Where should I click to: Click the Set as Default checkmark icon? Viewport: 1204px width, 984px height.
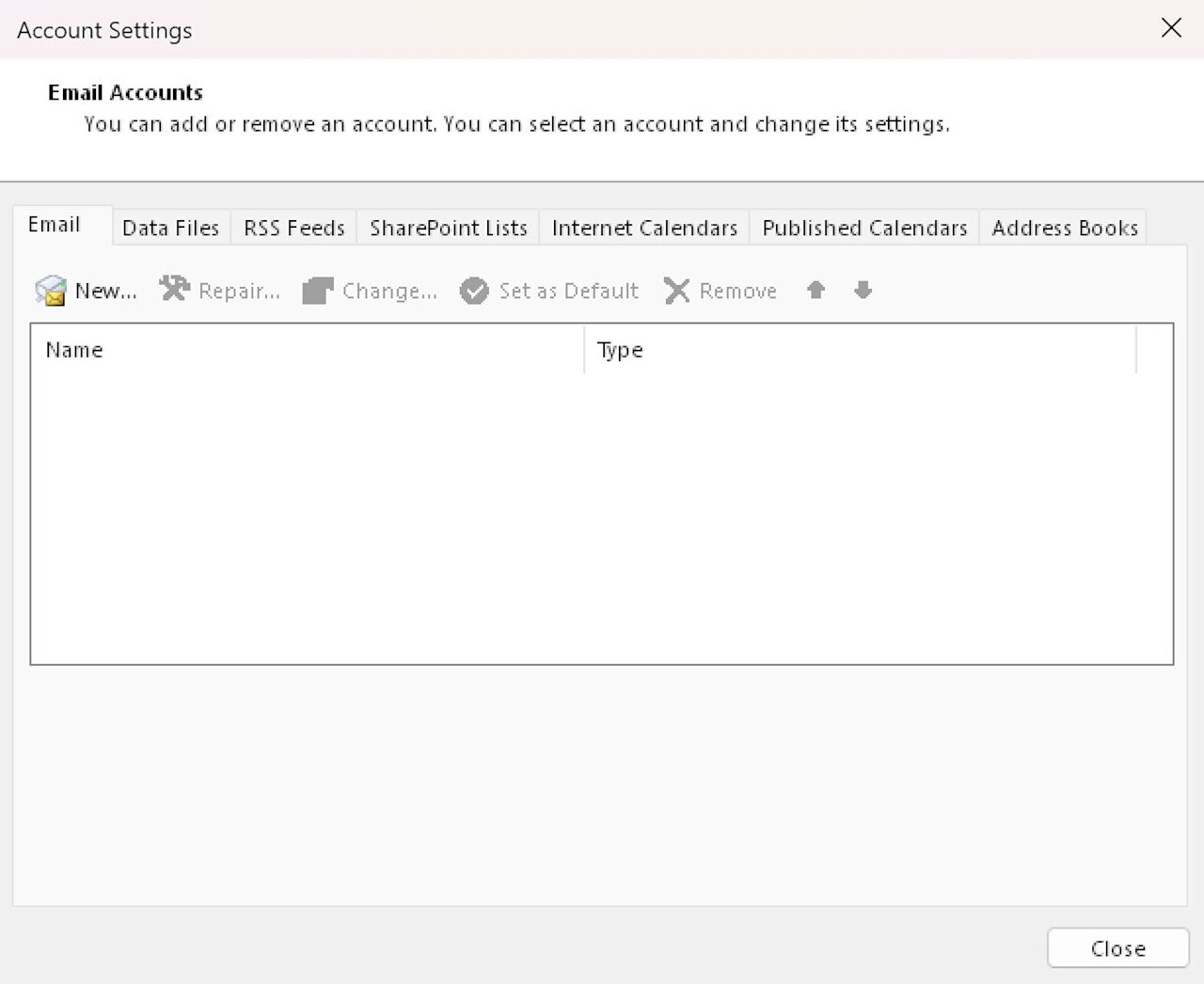click(x=474, y=290)
